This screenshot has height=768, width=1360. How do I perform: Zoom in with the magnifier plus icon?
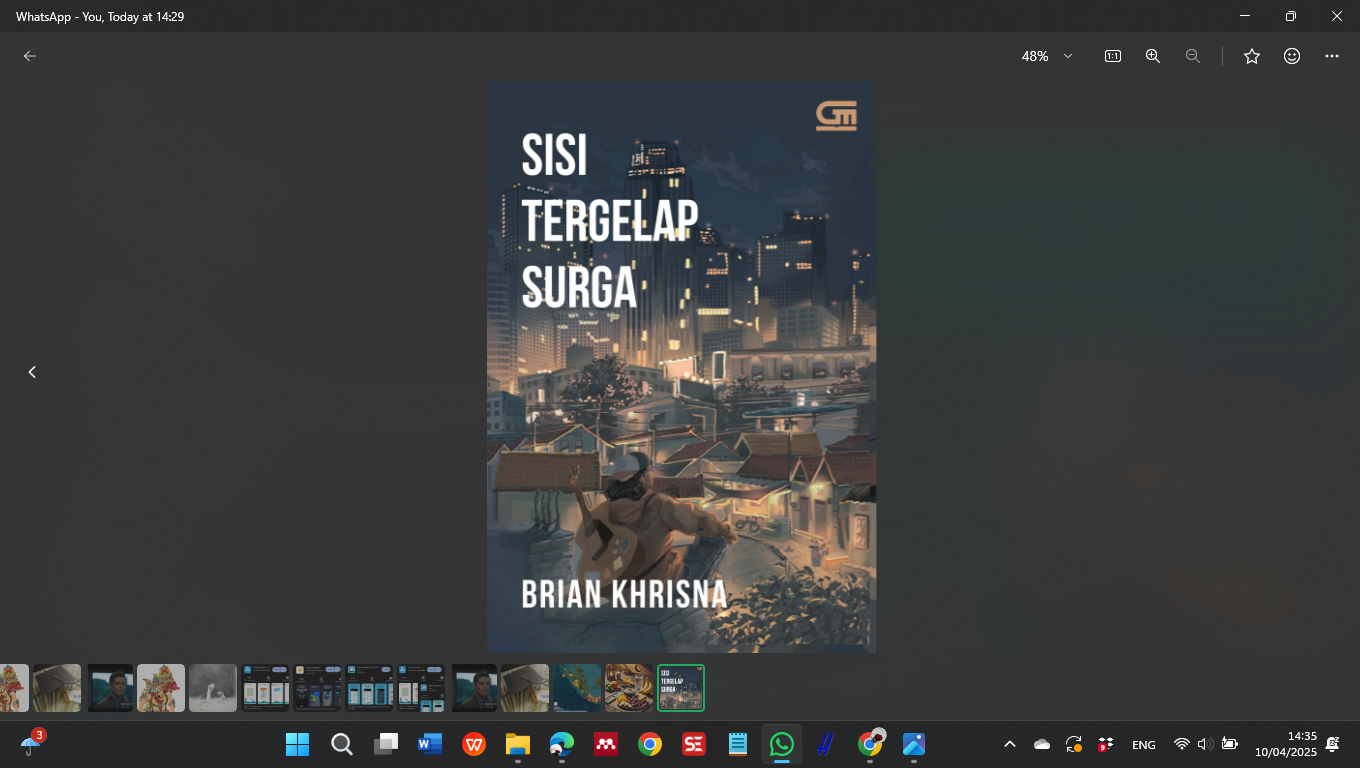tap(1153, 56)
